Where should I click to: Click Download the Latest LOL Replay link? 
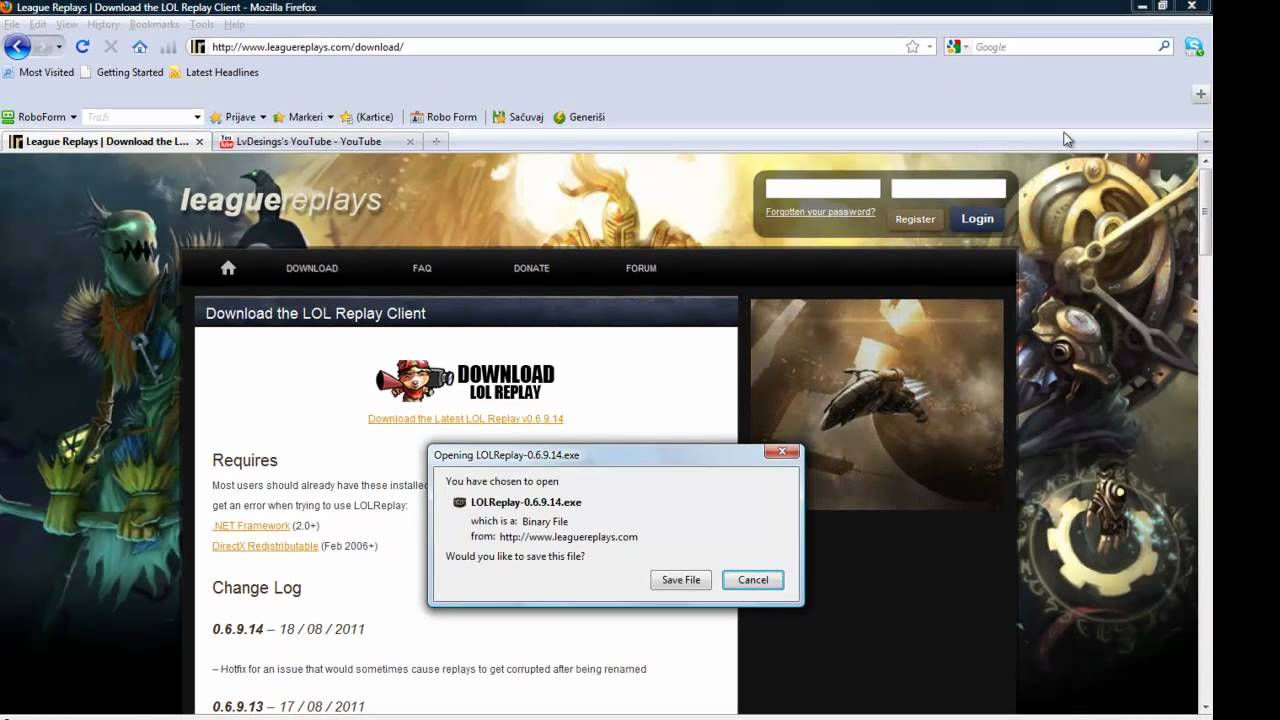pos(465,419)
